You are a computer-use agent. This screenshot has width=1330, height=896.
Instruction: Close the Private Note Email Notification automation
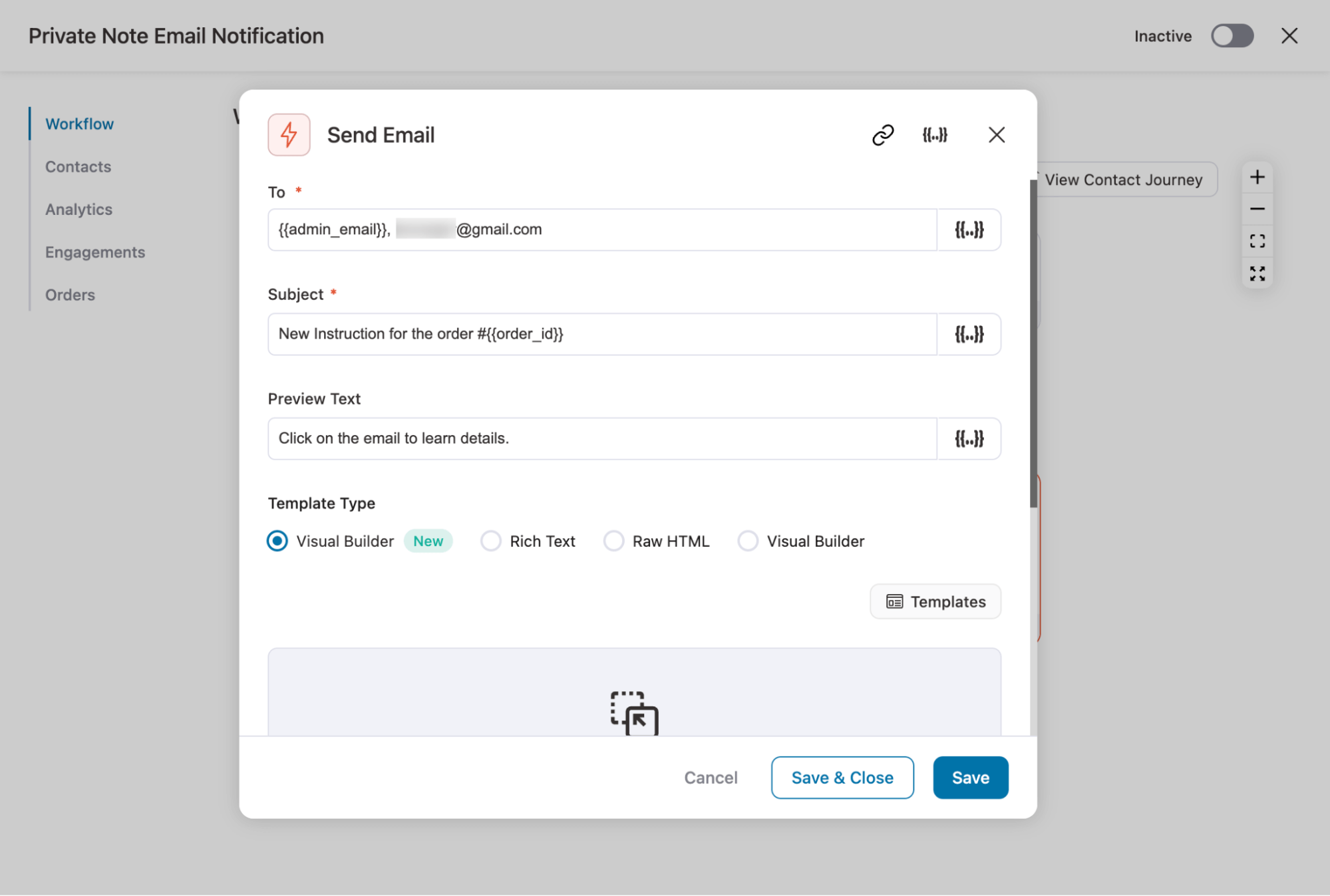pyautogui.click(x=1289, y=36)
